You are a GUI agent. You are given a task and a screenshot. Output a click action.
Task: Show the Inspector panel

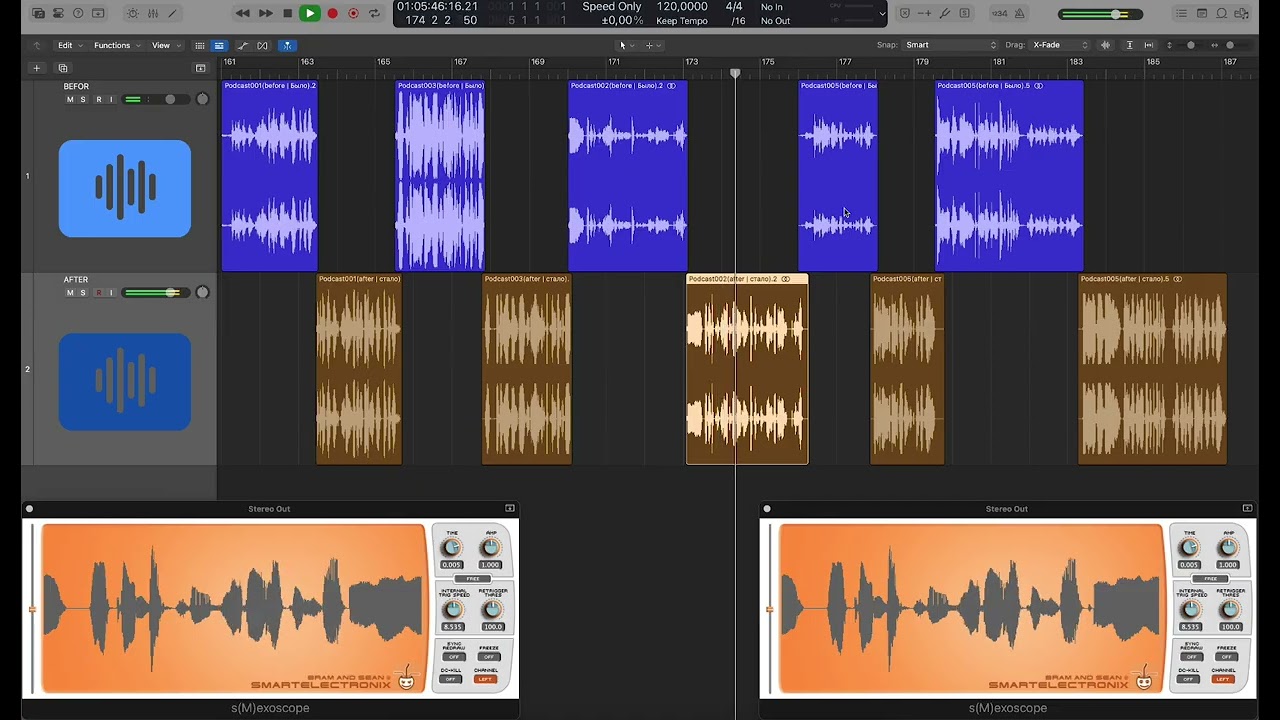point(58,14)
